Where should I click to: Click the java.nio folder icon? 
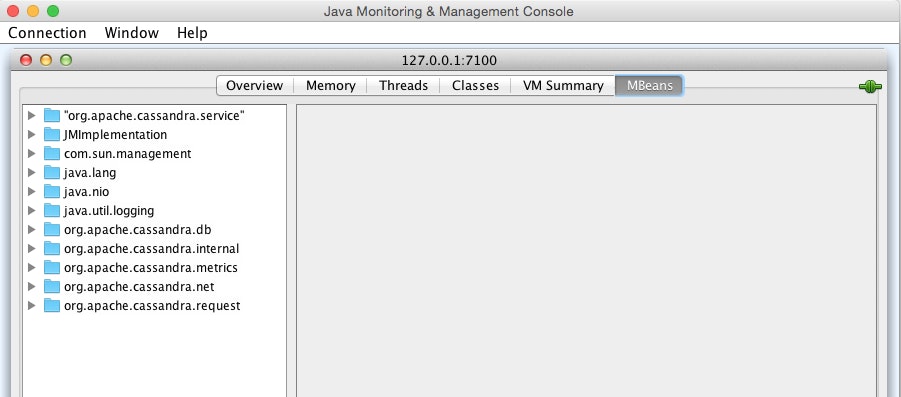52,191
